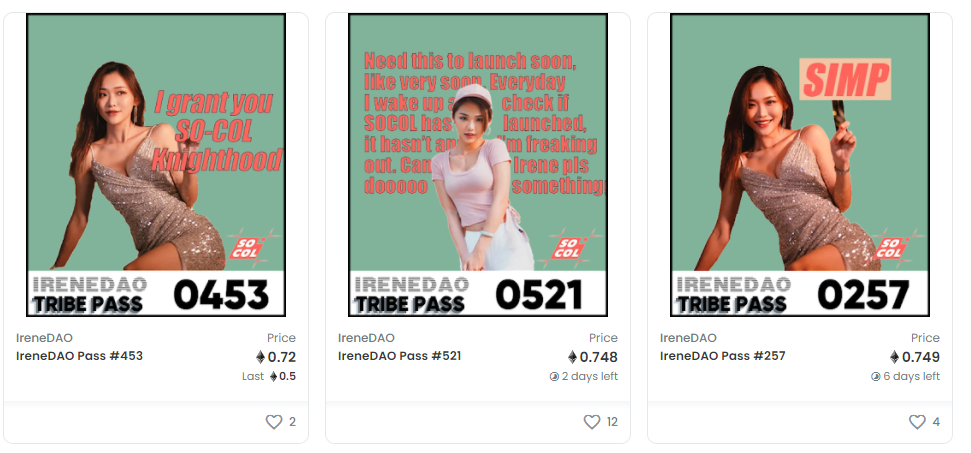Click clock icon next to 6 days left
971x453 pixels.
coord(876,376)
